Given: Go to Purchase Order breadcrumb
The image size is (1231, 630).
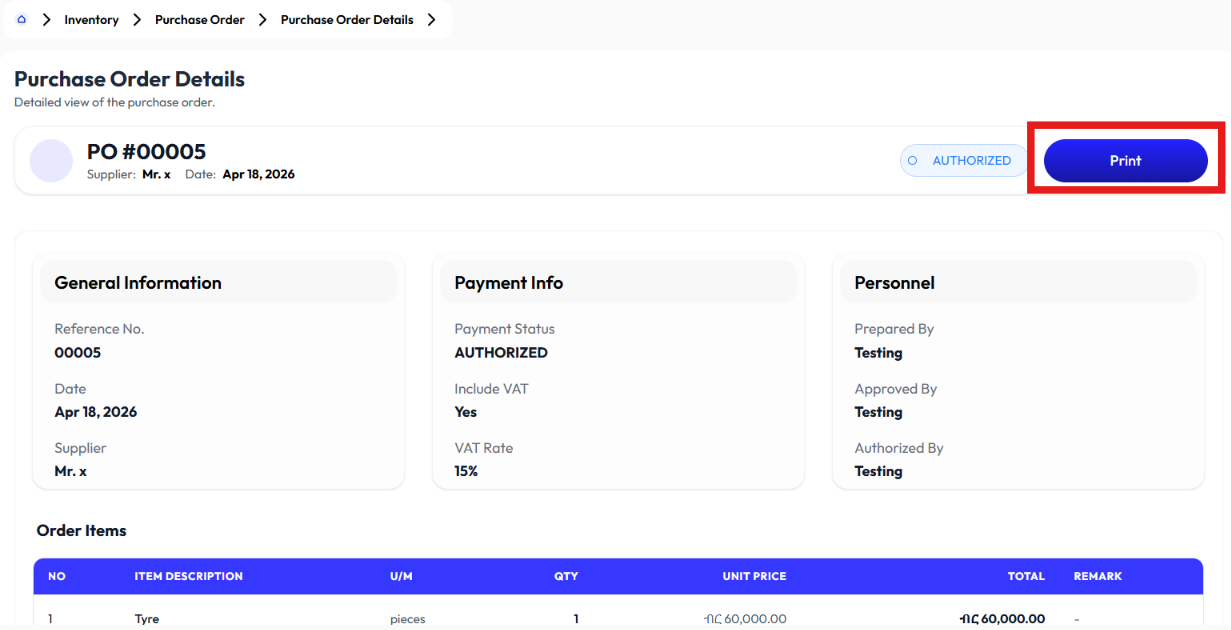Looking at the screenshot, I should pyautogui.click(x=200, y=20).
